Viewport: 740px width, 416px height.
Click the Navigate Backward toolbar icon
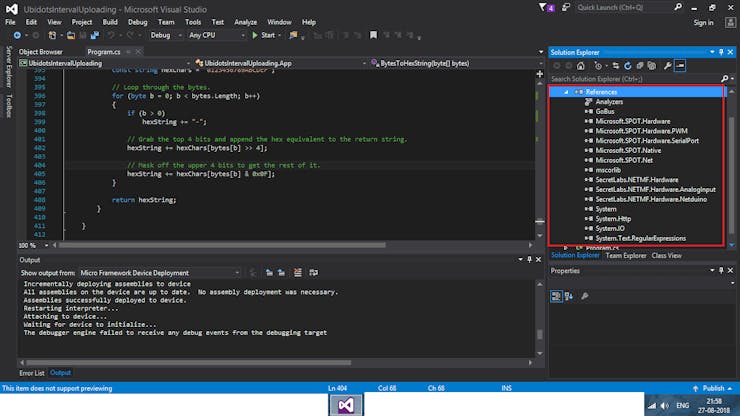pos(17,35)
